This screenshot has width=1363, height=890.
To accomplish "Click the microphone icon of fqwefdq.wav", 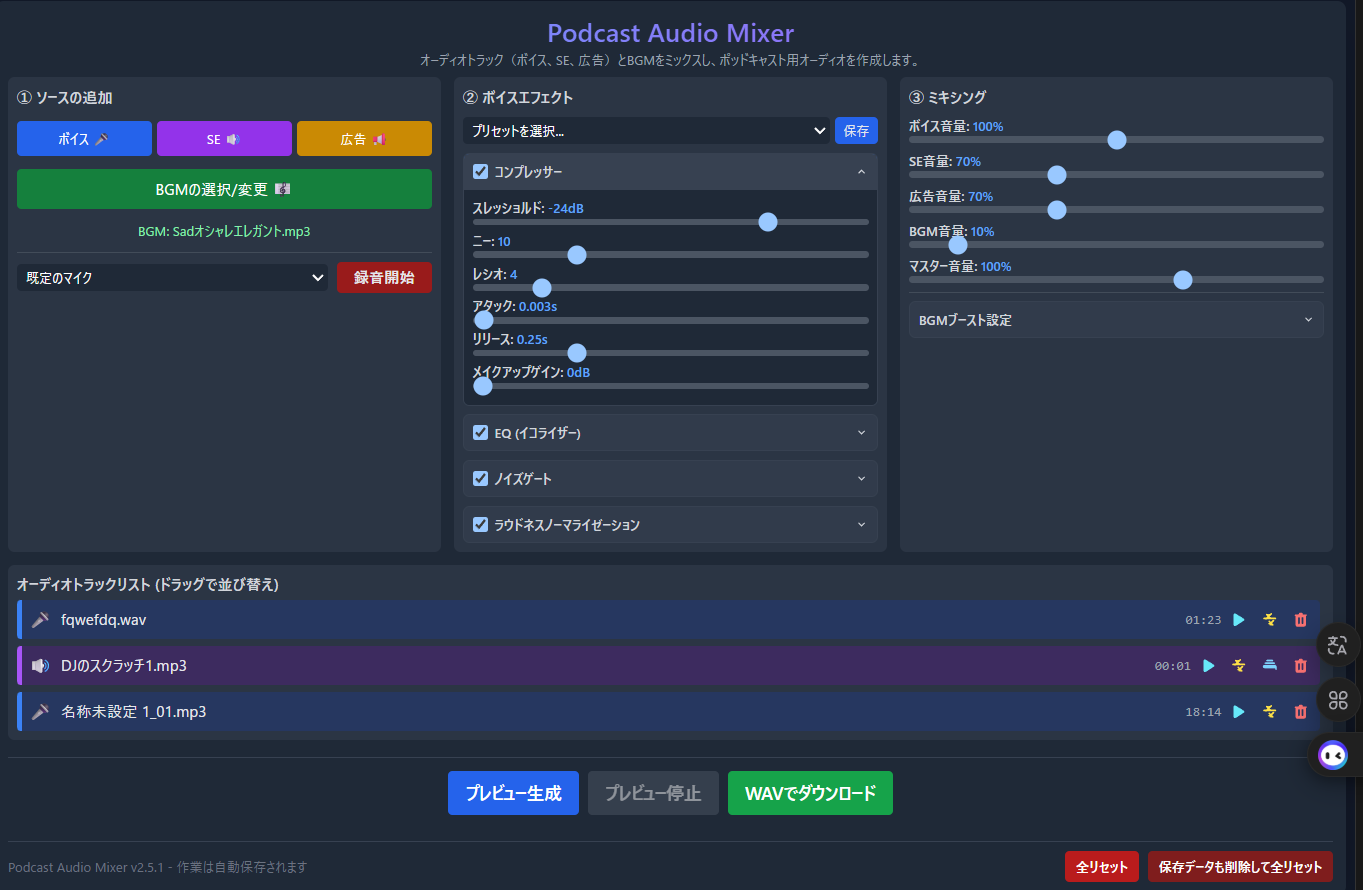I will click(40, 620).
